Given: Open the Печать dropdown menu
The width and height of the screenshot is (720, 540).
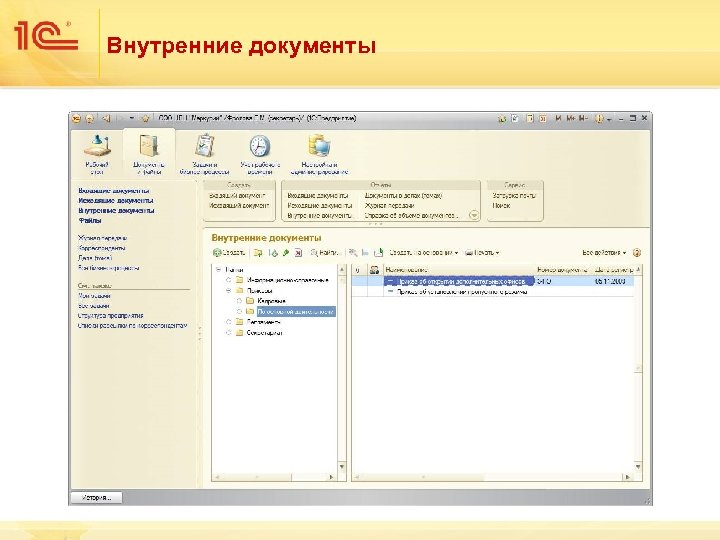Looking at the screenshot, I should [x=482, y=253].
